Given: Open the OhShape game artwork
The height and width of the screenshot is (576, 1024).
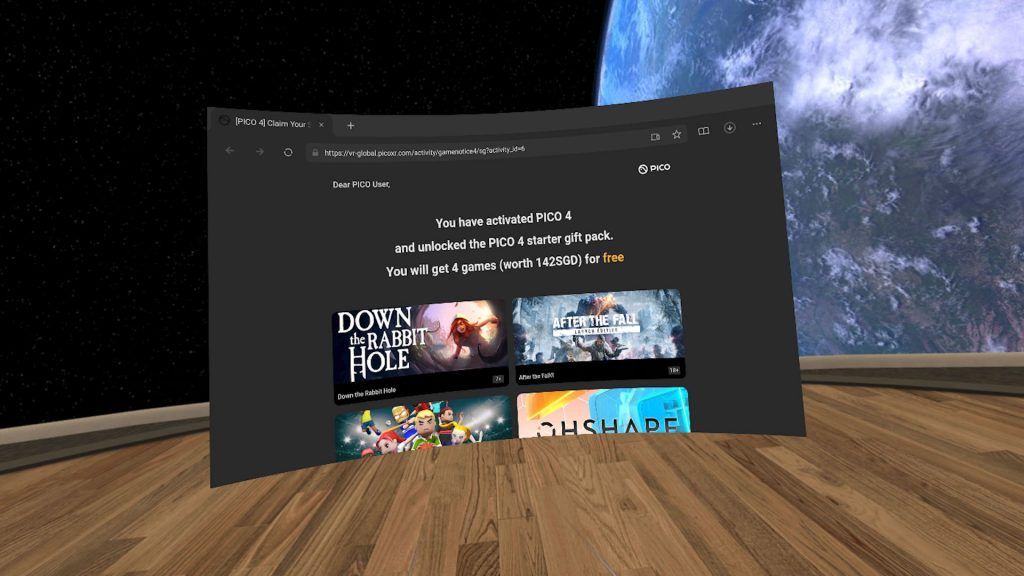Looking at the screenshot, I should coord(603,412).
